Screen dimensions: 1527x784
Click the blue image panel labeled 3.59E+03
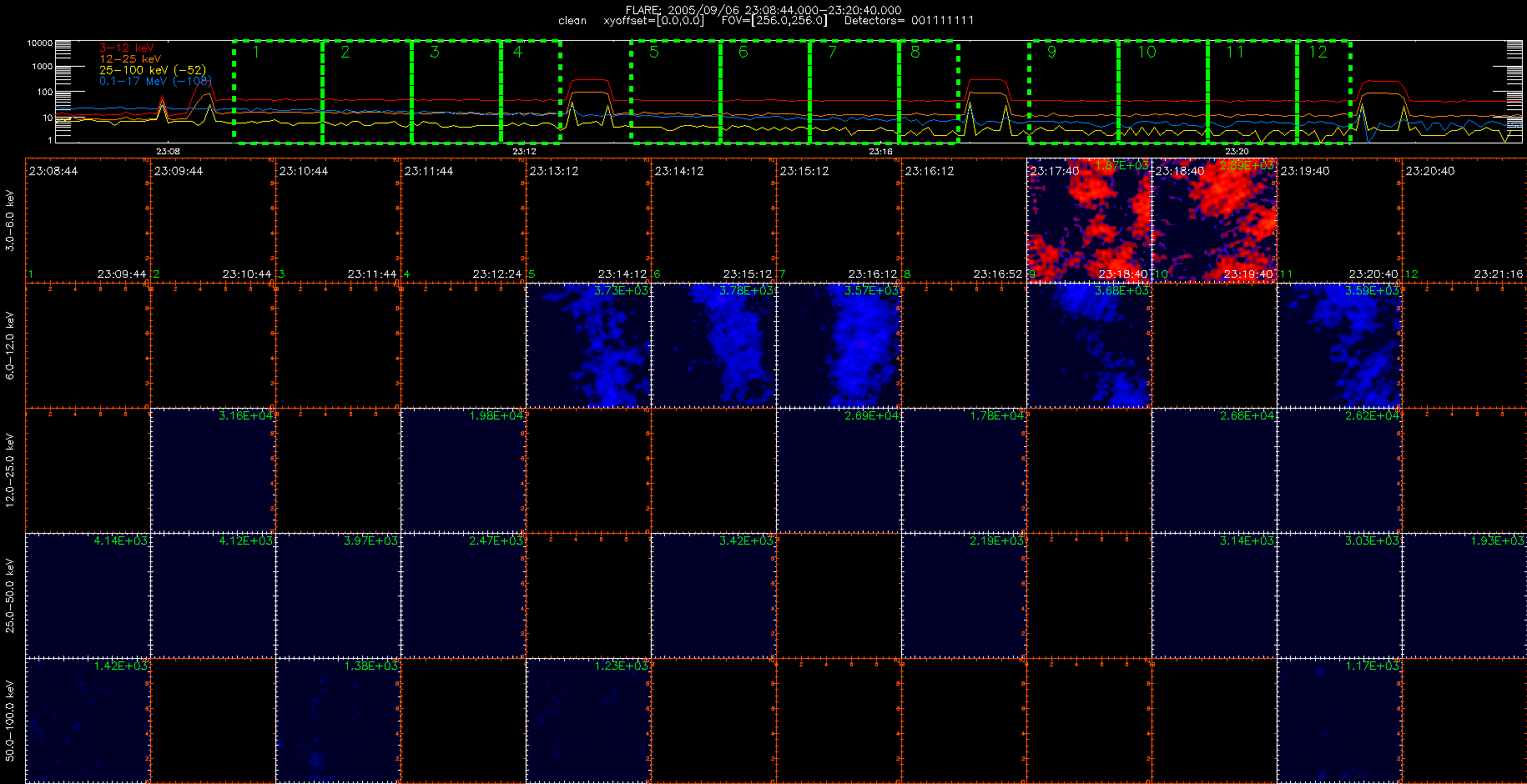(x=1339, y=345)
